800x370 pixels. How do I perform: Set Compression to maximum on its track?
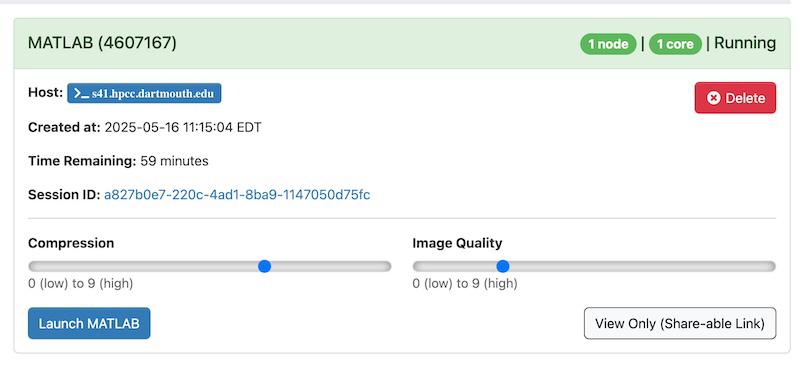[x=386, y=266]
